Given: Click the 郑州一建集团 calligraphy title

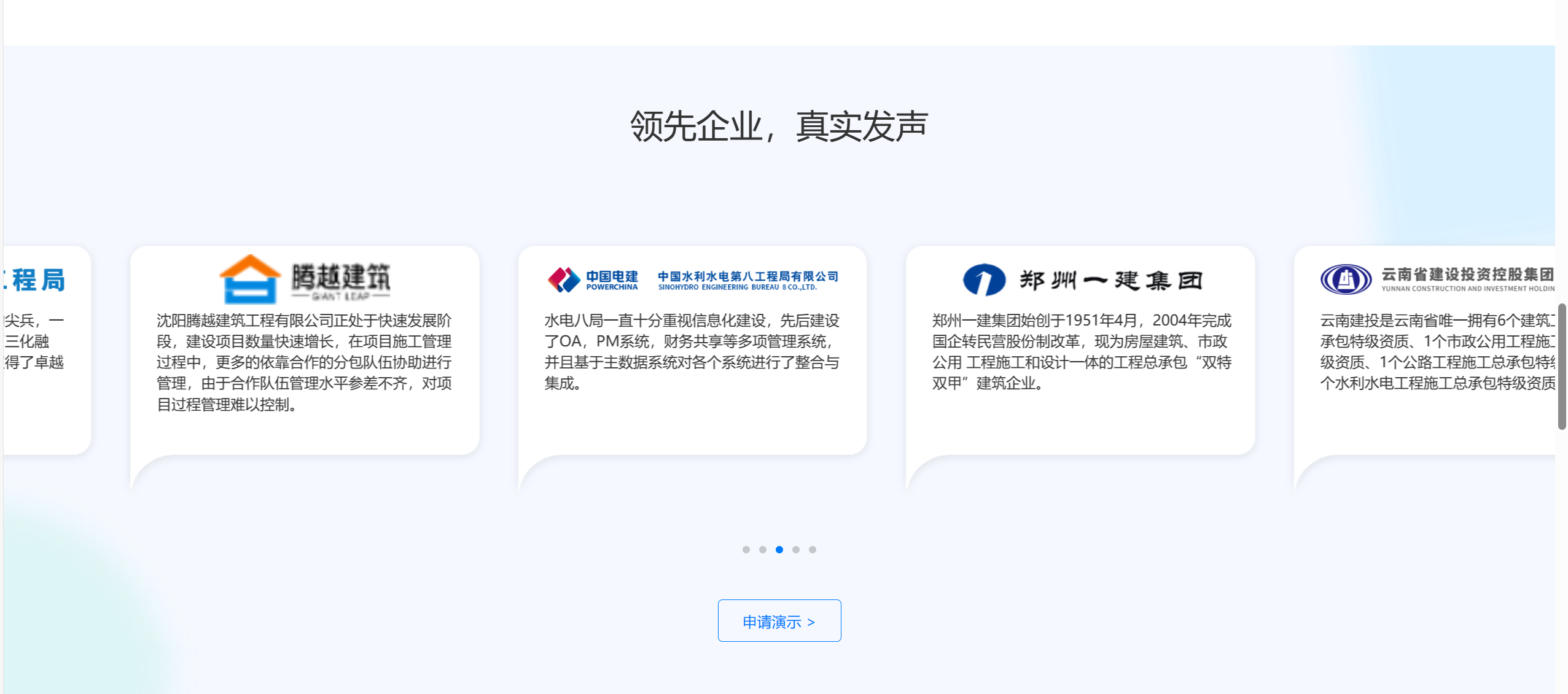Looking at the screenshot, I should (1110, 280).
